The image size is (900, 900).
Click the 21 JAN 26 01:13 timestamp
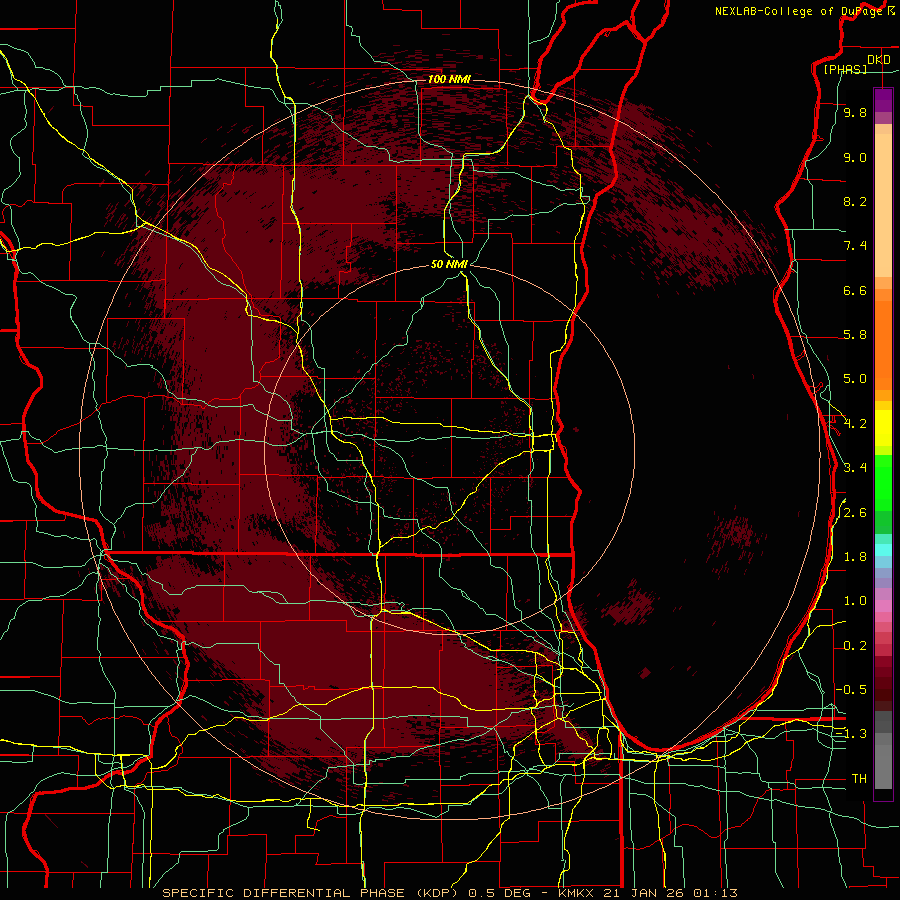(x=672, y=893)
